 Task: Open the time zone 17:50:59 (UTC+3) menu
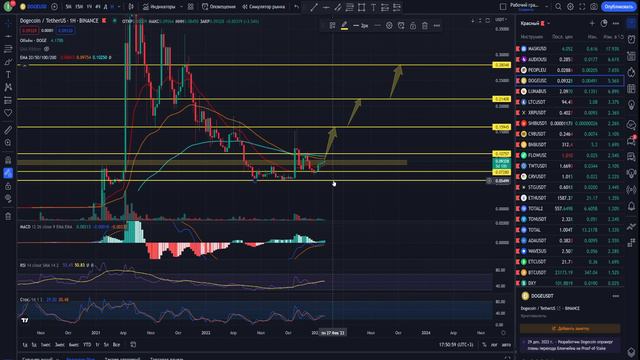tap(456, 344)
